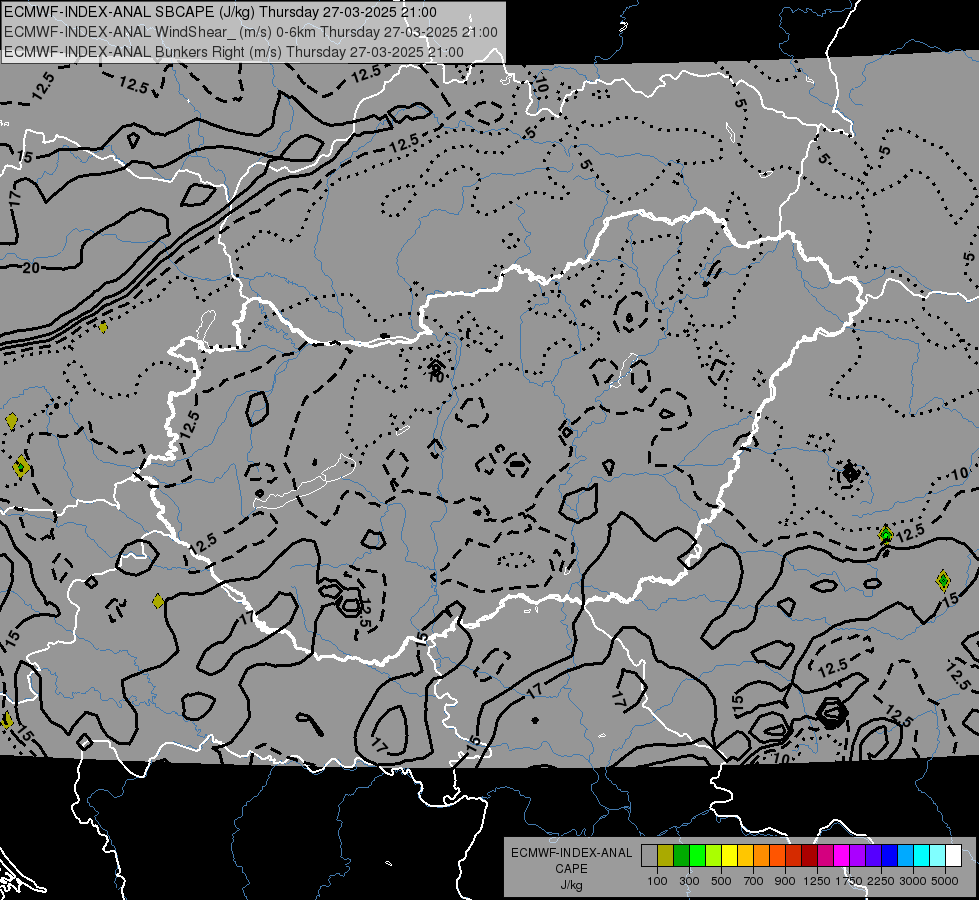Image resolution: width=979 pixels, height=900 pixels.
Task: Click the legend's ECMWF-INDEX-ANAL heading
Action: [x=571, y=853]
